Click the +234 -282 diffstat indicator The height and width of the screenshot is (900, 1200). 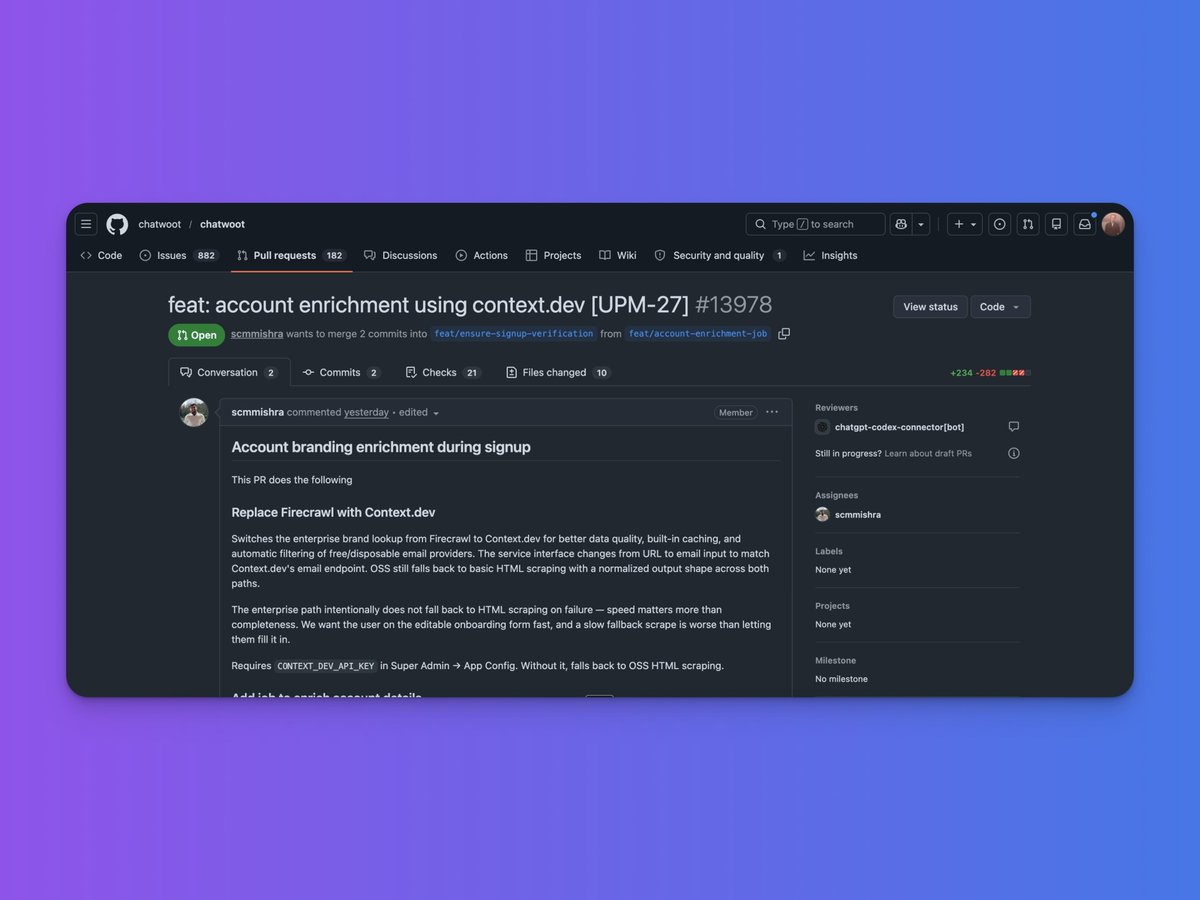click(990, 373)
